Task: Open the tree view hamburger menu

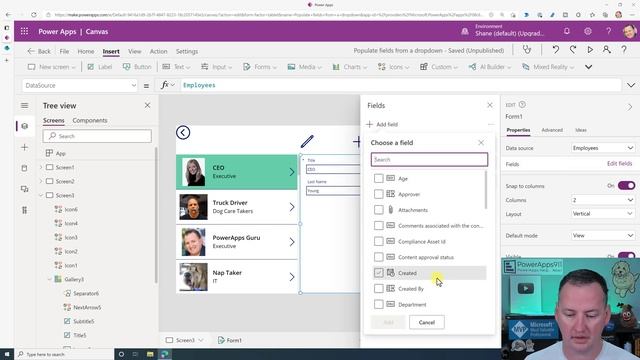Action: click(24, 105)
